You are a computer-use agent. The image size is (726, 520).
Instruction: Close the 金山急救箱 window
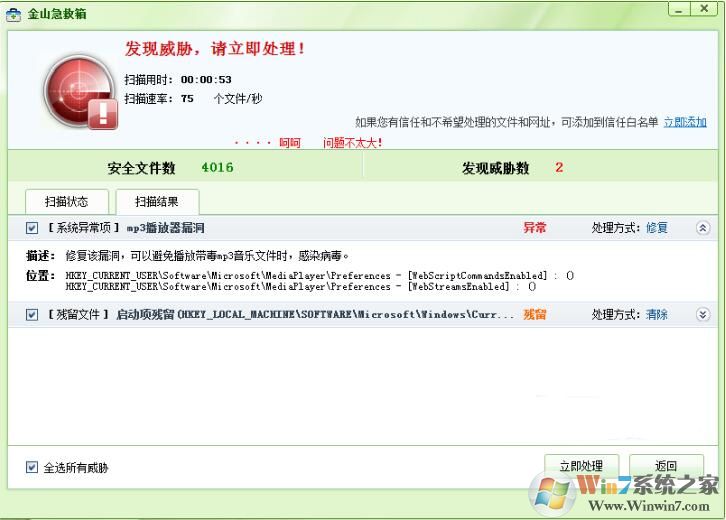[x=704, y=9]
